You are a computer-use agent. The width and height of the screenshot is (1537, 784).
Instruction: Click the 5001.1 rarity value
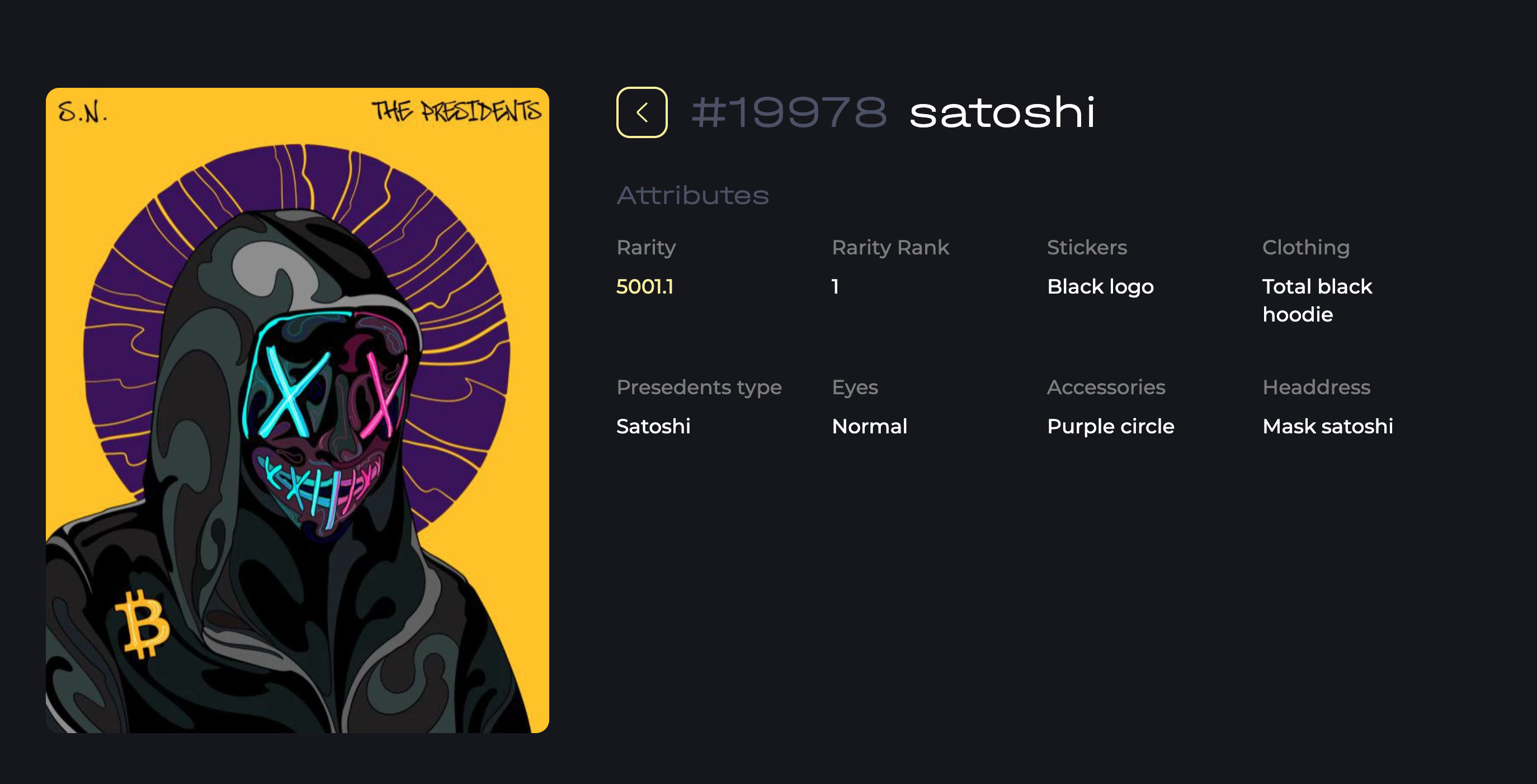pos(644,286)
